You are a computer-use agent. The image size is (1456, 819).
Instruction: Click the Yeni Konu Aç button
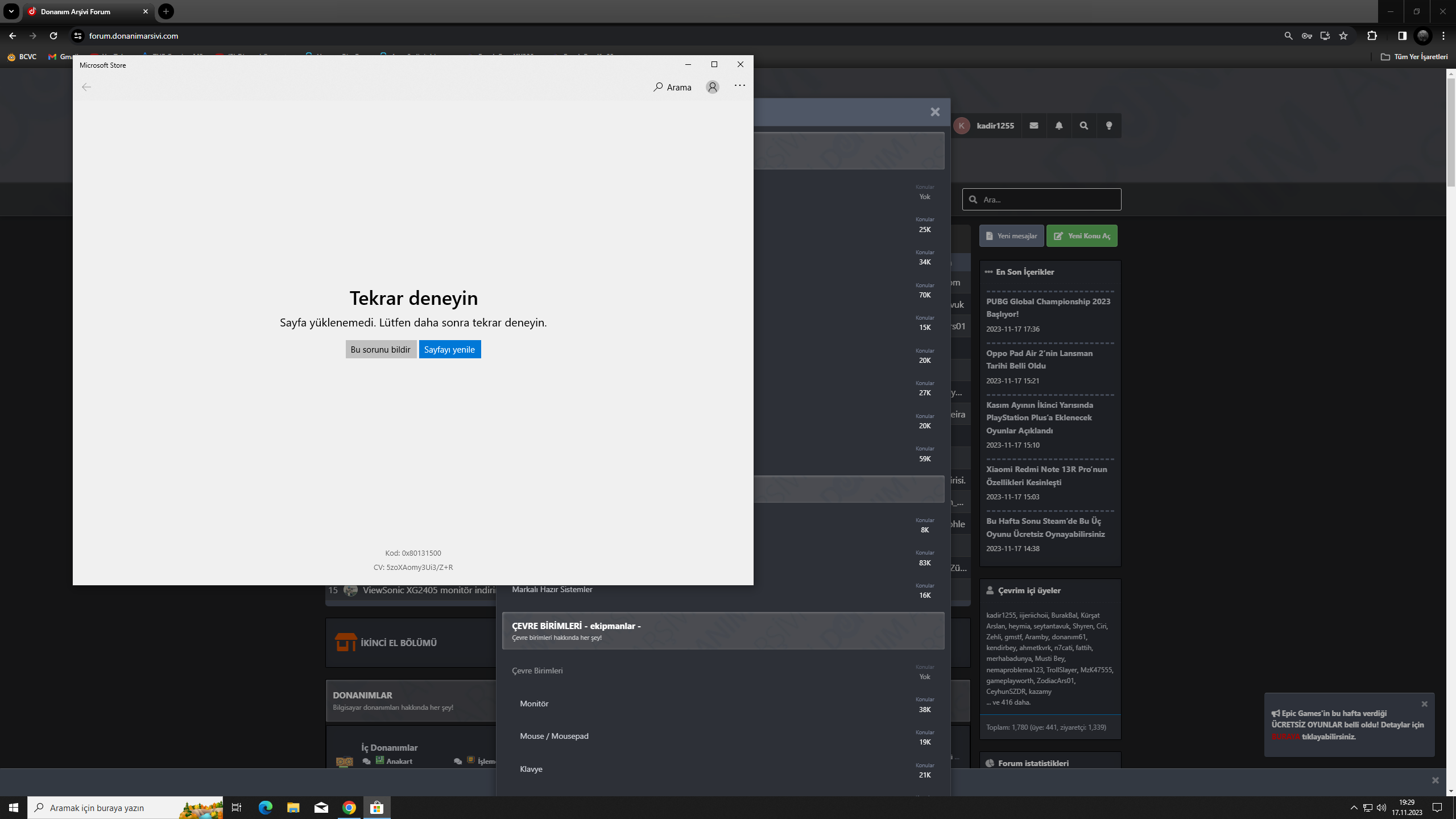tap(1082, 236)
